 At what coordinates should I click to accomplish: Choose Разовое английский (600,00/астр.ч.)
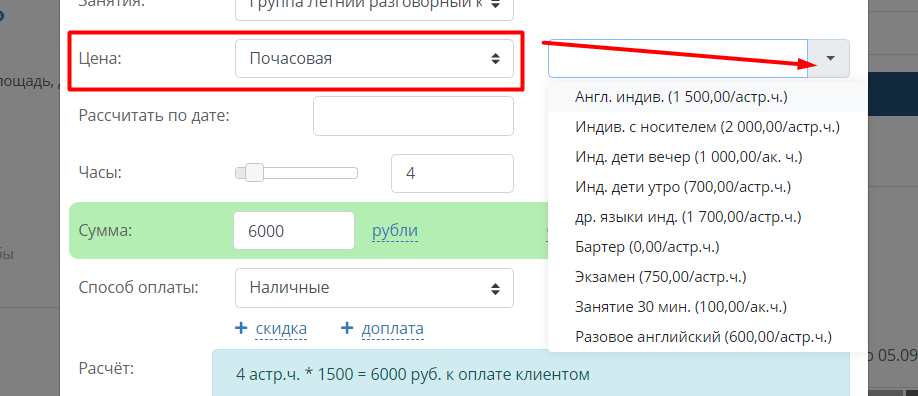click(706, 337)
